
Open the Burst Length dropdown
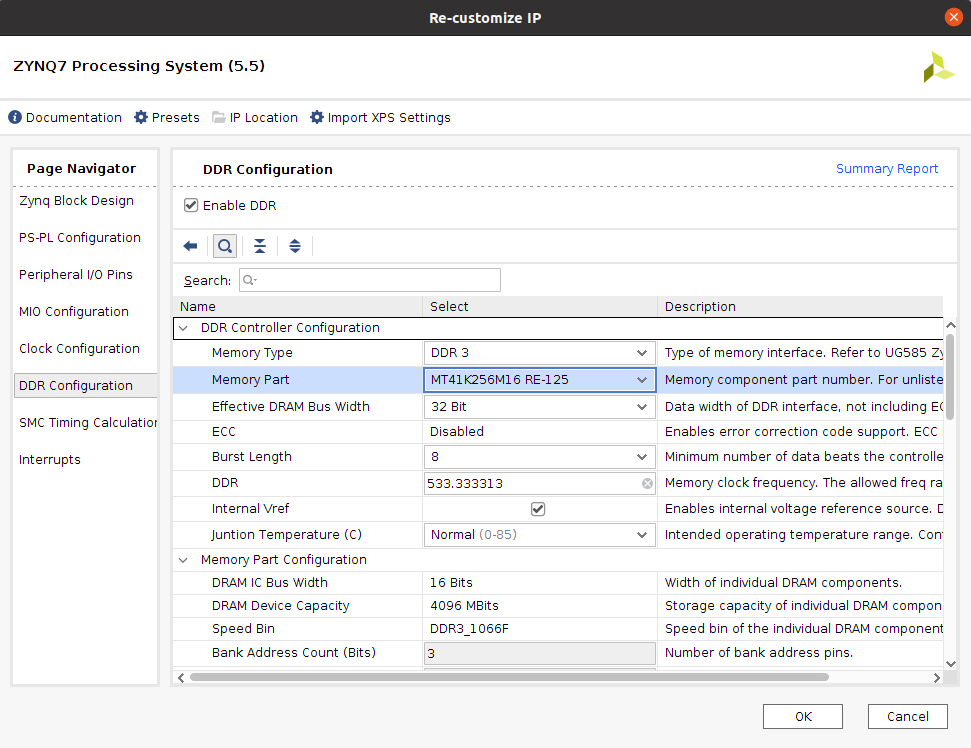point(539,457)
